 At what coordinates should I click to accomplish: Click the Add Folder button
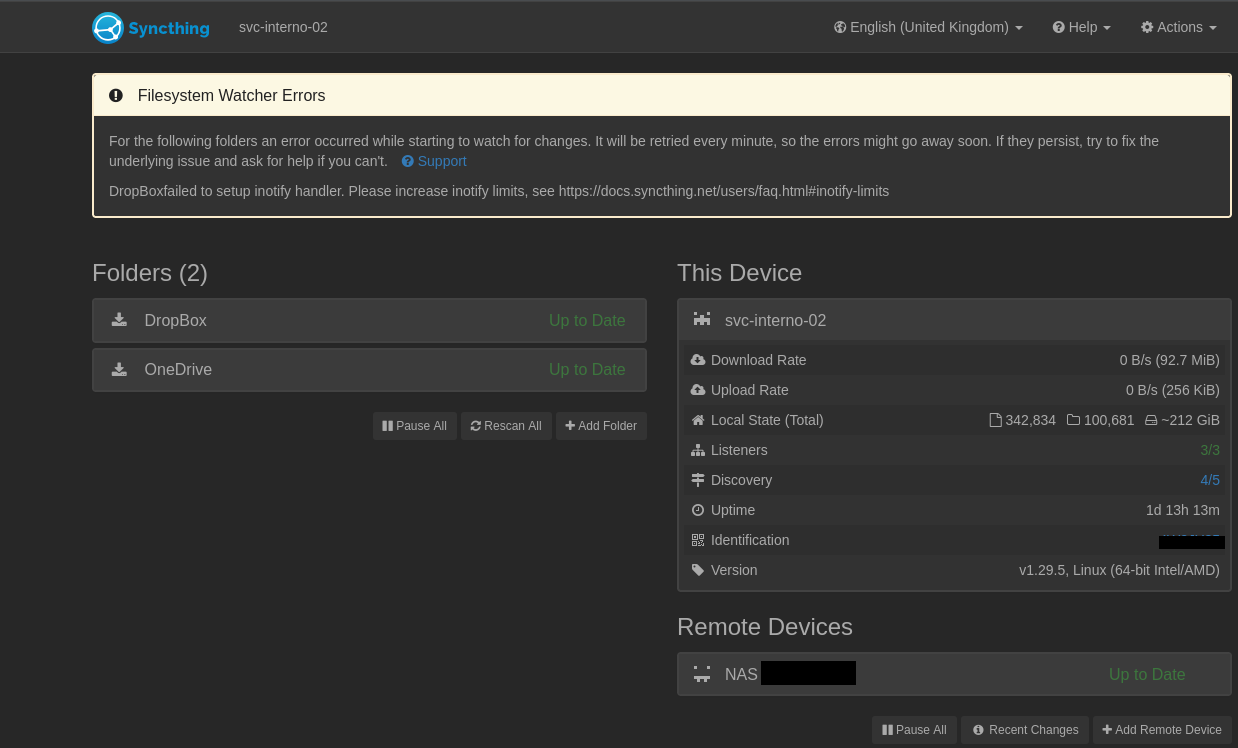pyautogui.click(x=601, y=426)
